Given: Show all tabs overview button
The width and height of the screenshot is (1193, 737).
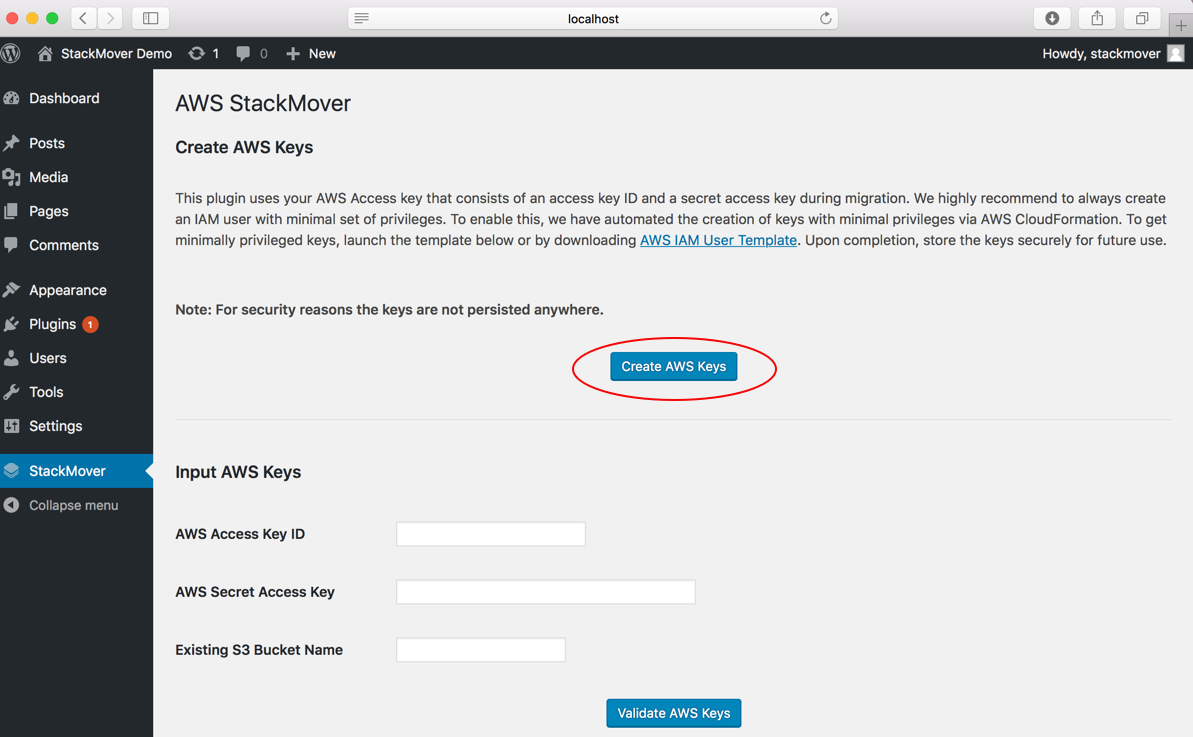Looking at the screenshot, I should [x=1142, y=18].
